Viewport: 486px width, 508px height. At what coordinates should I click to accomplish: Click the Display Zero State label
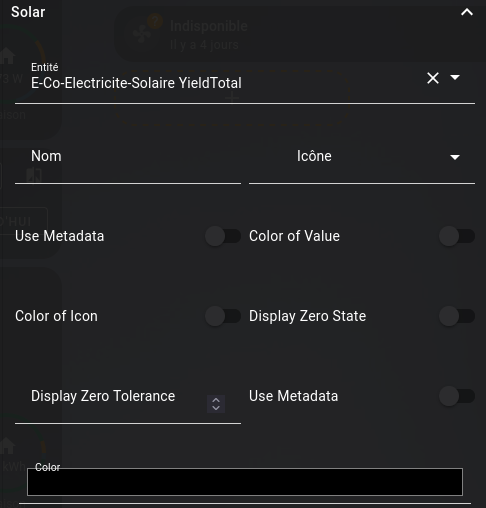307,316
